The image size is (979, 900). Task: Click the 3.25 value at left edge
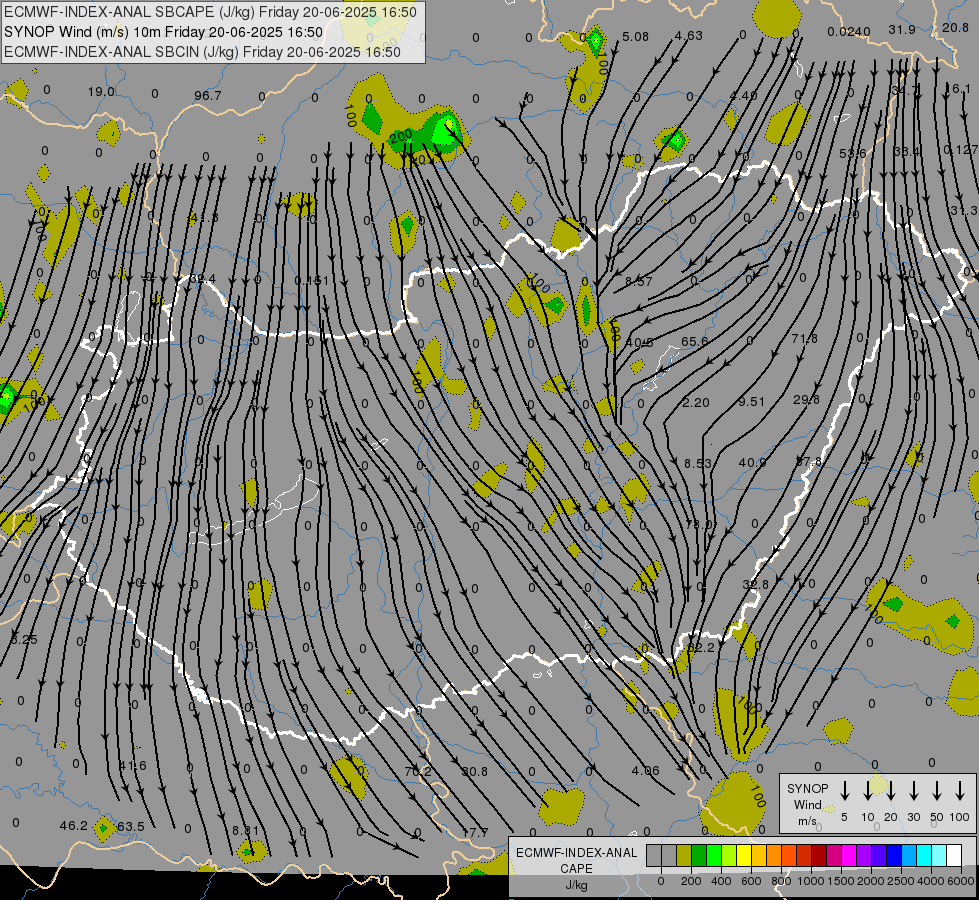pyautogui.click(x=24, y=640)
